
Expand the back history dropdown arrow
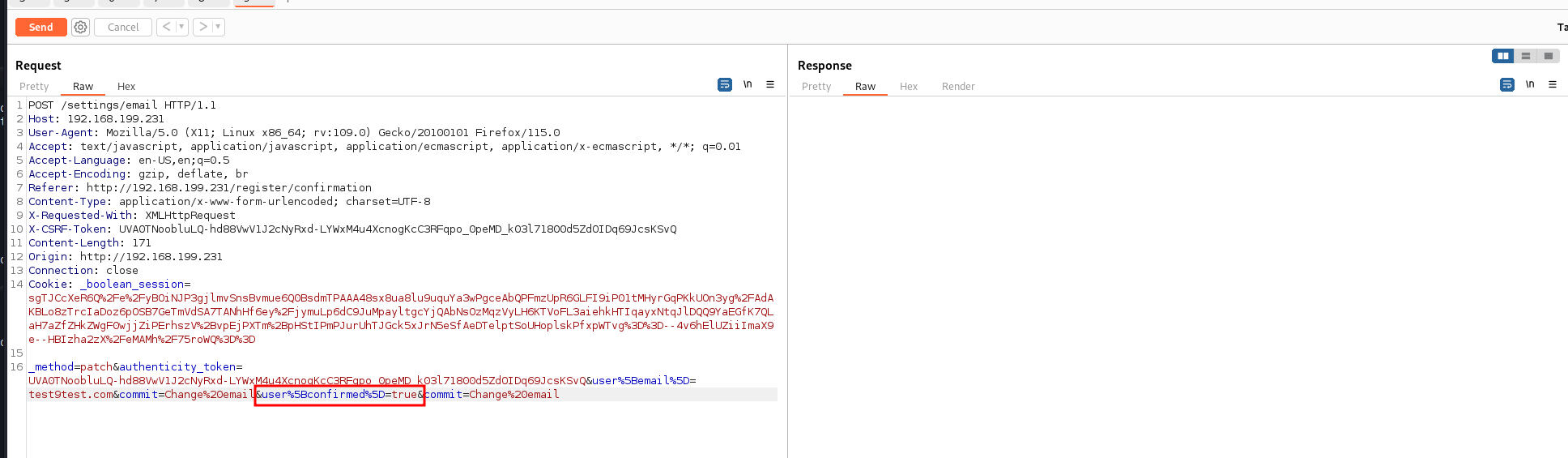[x=181, y=27]
